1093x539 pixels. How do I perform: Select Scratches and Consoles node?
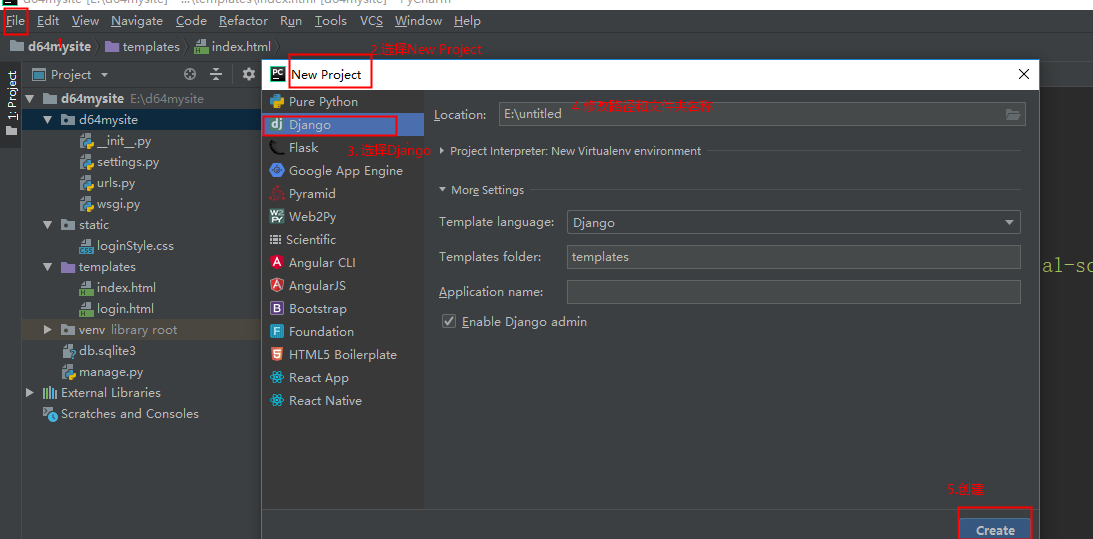[121, 413]
